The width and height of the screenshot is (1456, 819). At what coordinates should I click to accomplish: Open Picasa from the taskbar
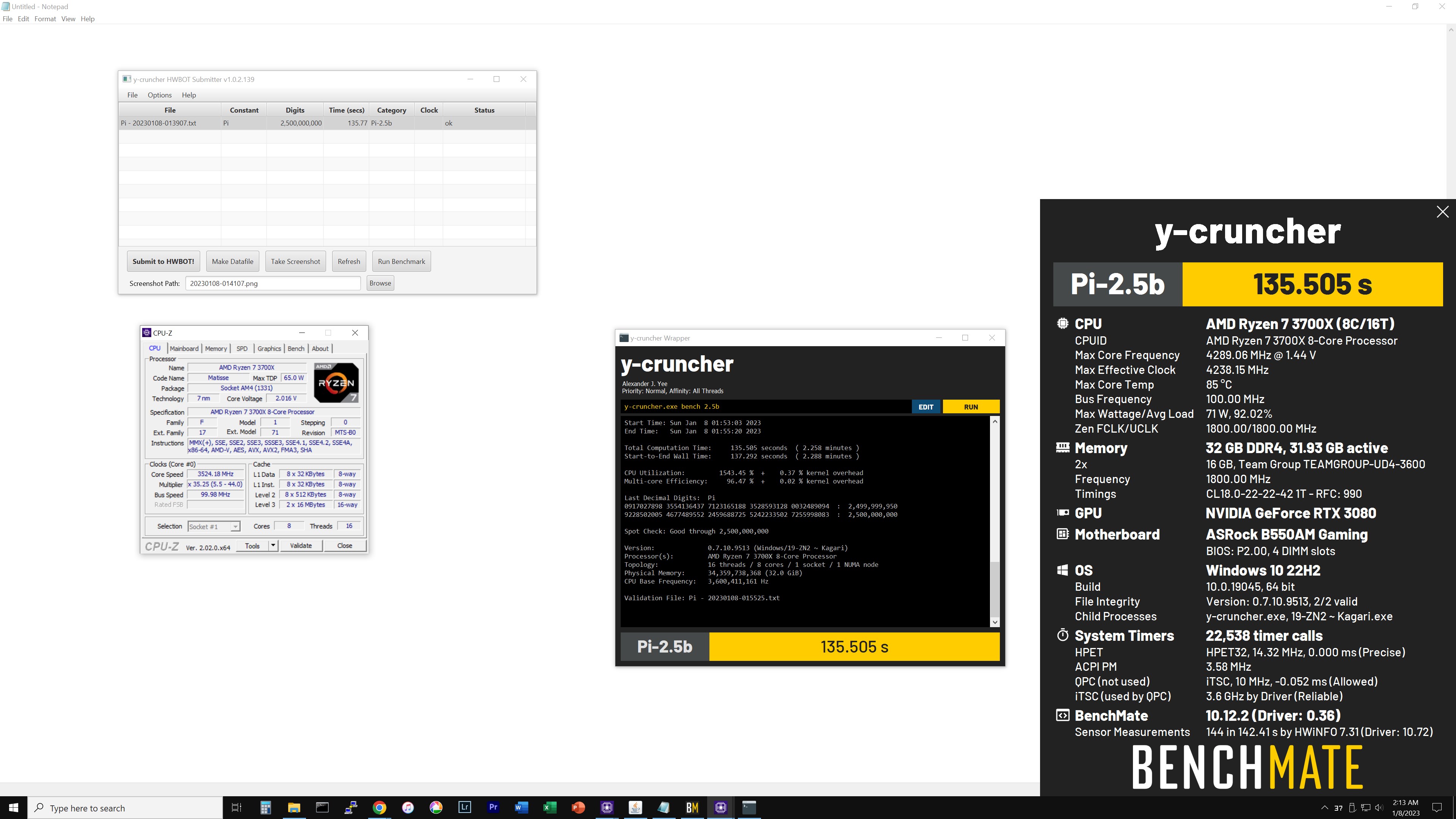pyautogui.click(x=436, y=807)
